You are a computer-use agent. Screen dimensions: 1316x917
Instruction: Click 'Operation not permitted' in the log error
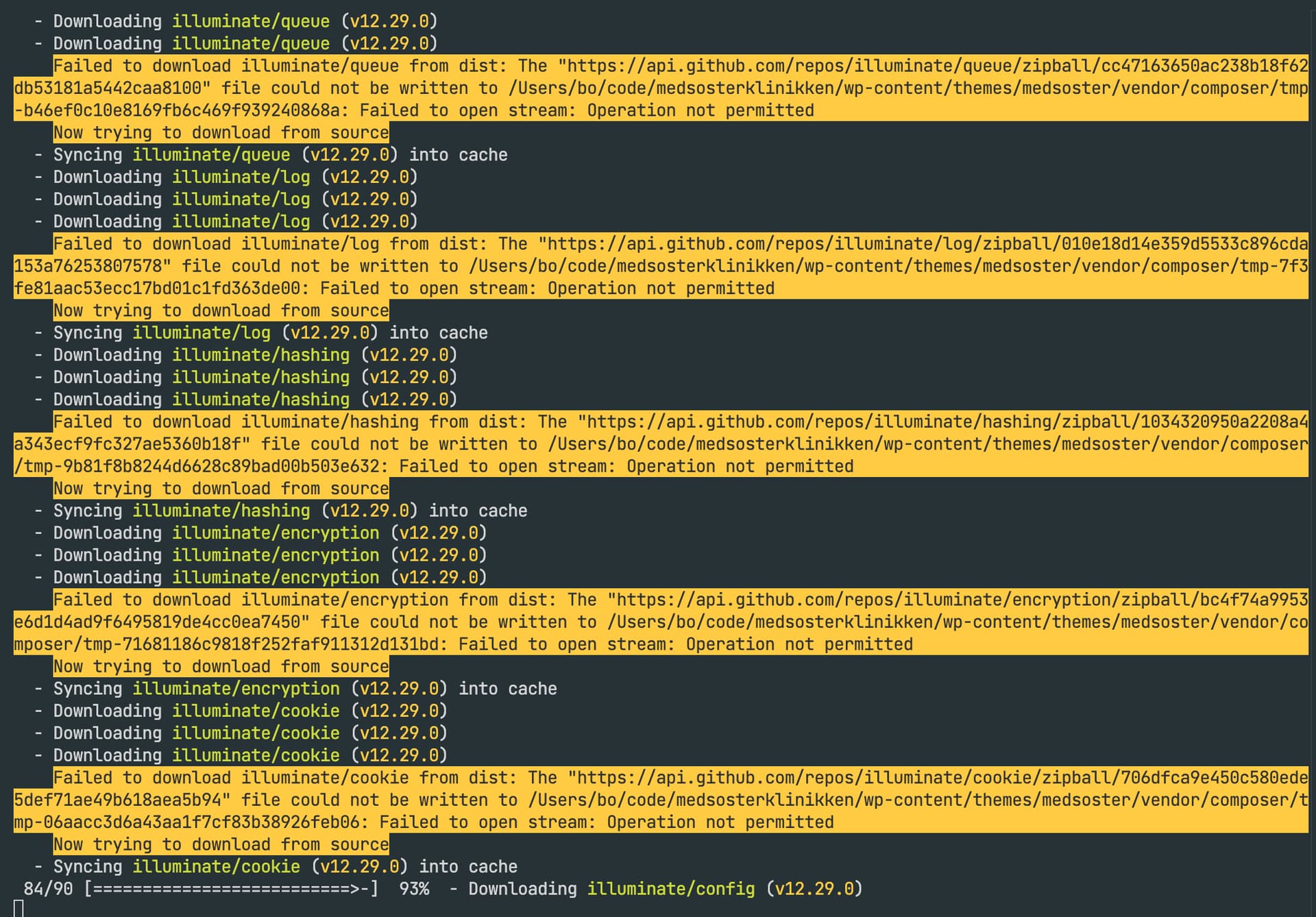[661, 289]
